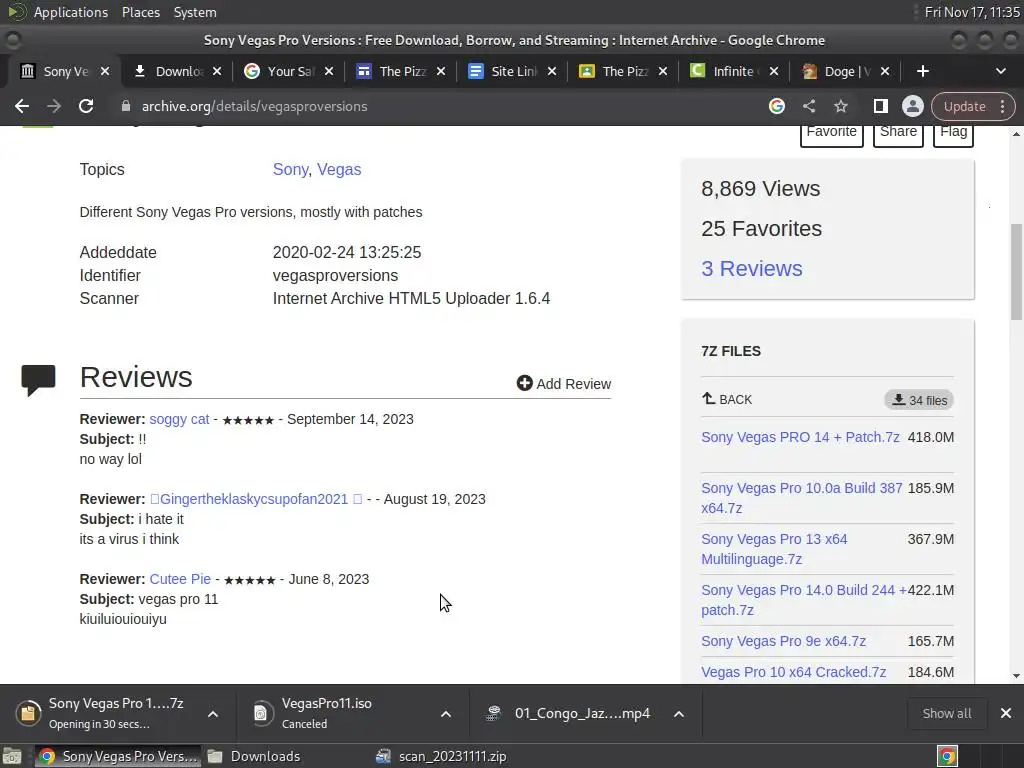Download Vegas Pro 10 x64 Cracked.7z
Image resolution: width=1024 pixels, height=768 pixels.
tap(793, 672)
